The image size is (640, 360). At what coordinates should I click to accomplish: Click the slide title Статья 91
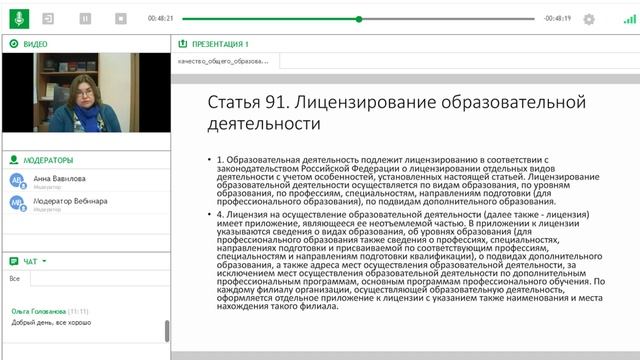click(x=396, y=113)
